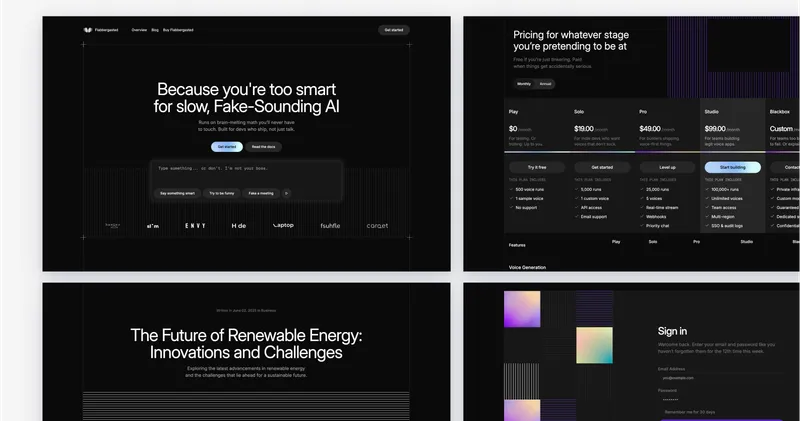Click the yellow-teal gradient square tile

click(x=592, y=350)
